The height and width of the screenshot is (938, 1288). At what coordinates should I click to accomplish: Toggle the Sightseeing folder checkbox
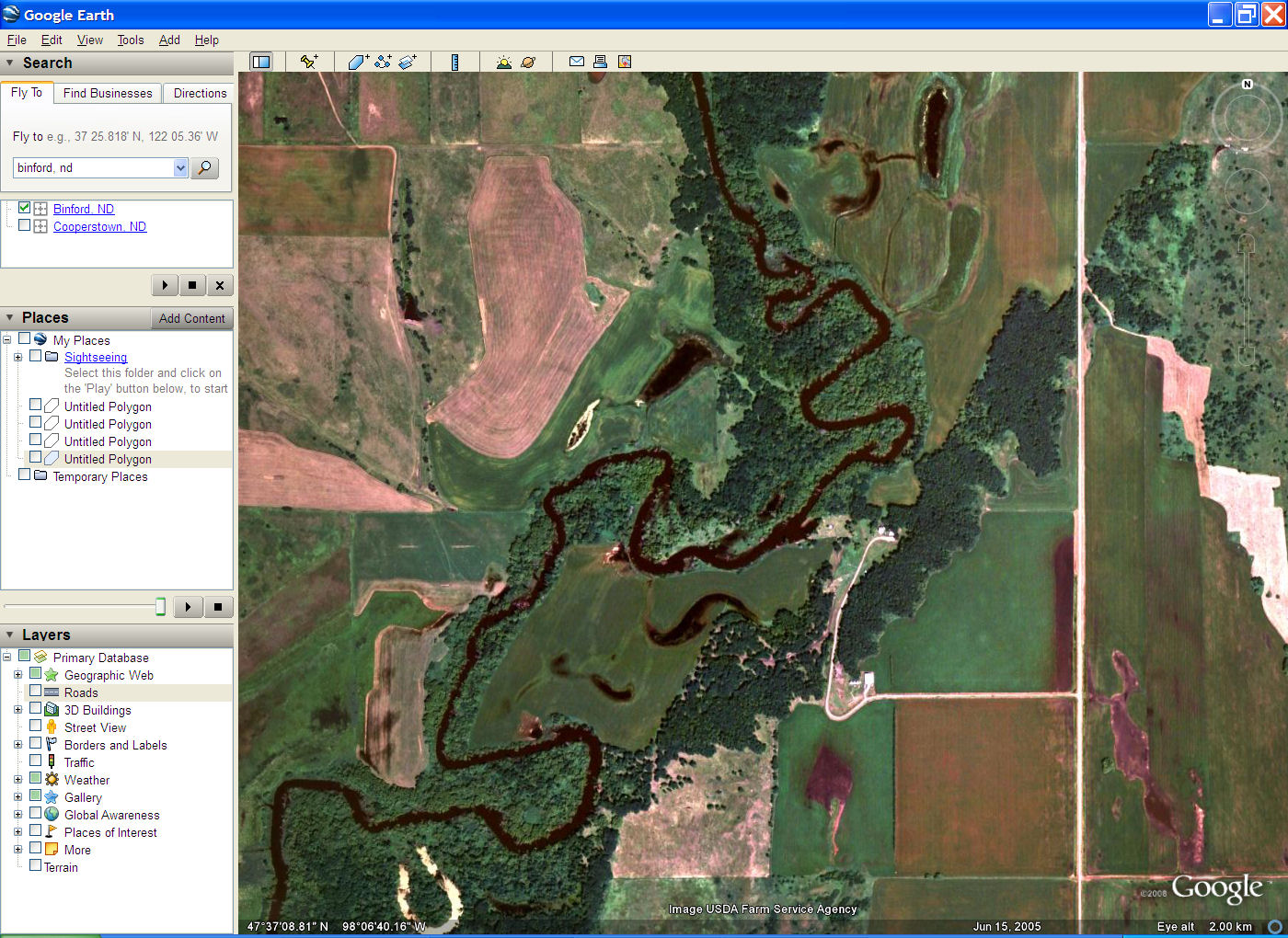click(35, 356)
